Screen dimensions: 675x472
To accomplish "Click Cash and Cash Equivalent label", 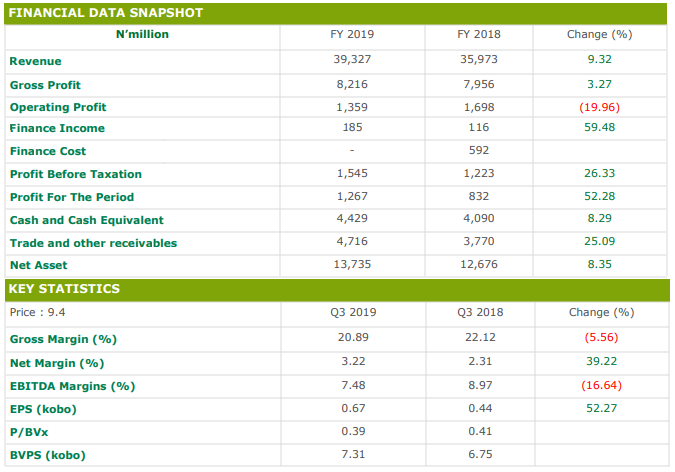I will click(x=87, y=220).
